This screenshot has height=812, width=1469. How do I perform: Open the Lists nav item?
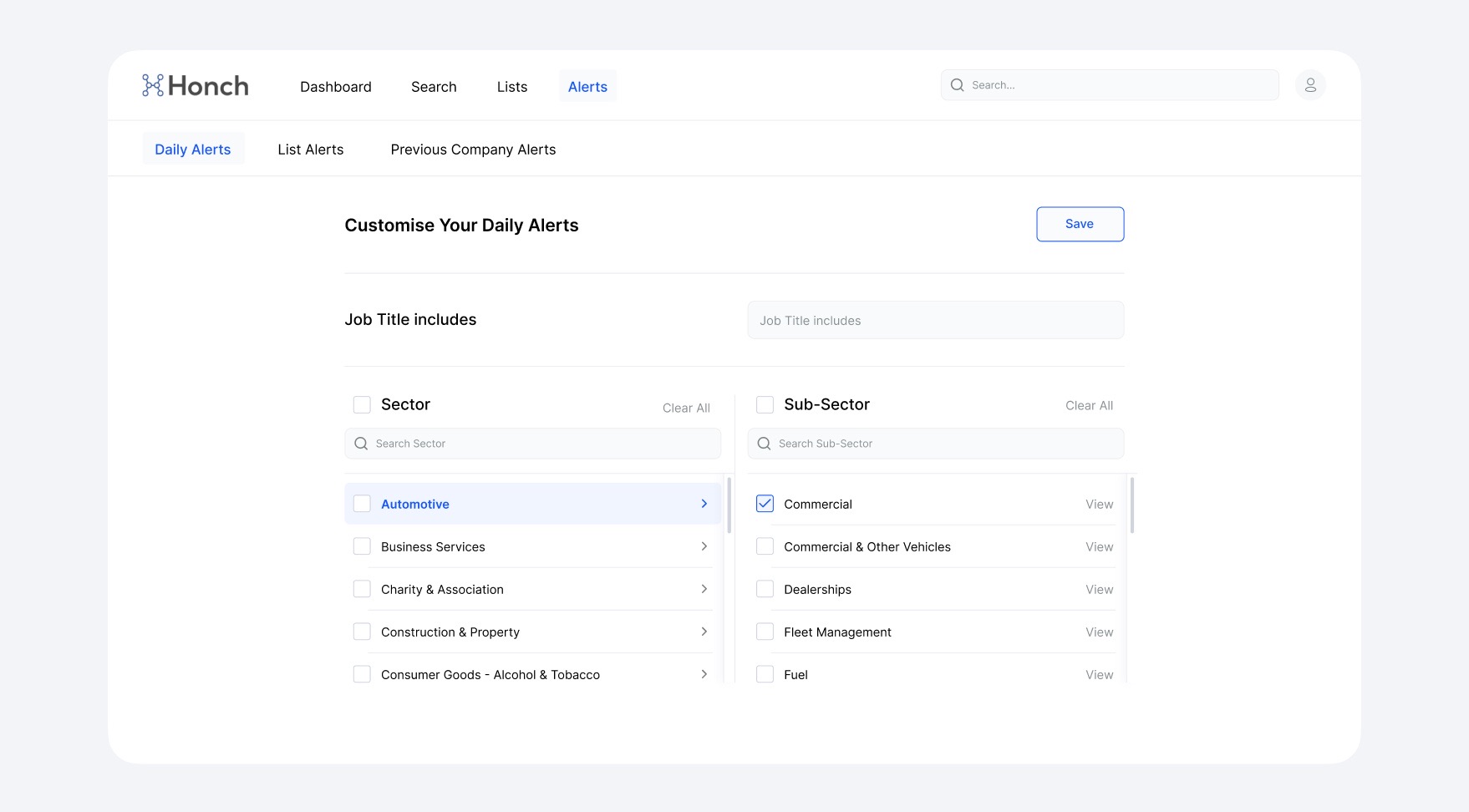[512, 87]
